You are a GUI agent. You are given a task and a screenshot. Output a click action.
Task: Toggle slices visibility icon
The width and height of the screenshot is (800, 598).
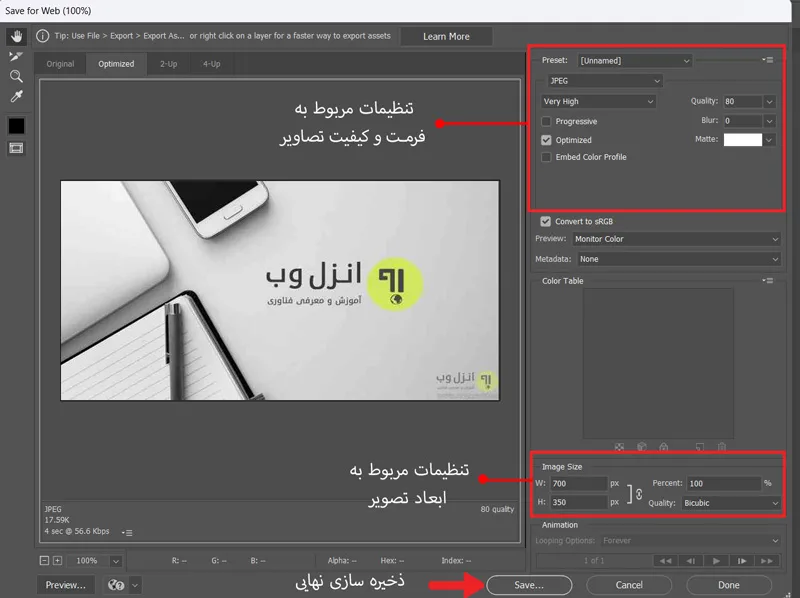pyautogui.click(x=16, y=148)
